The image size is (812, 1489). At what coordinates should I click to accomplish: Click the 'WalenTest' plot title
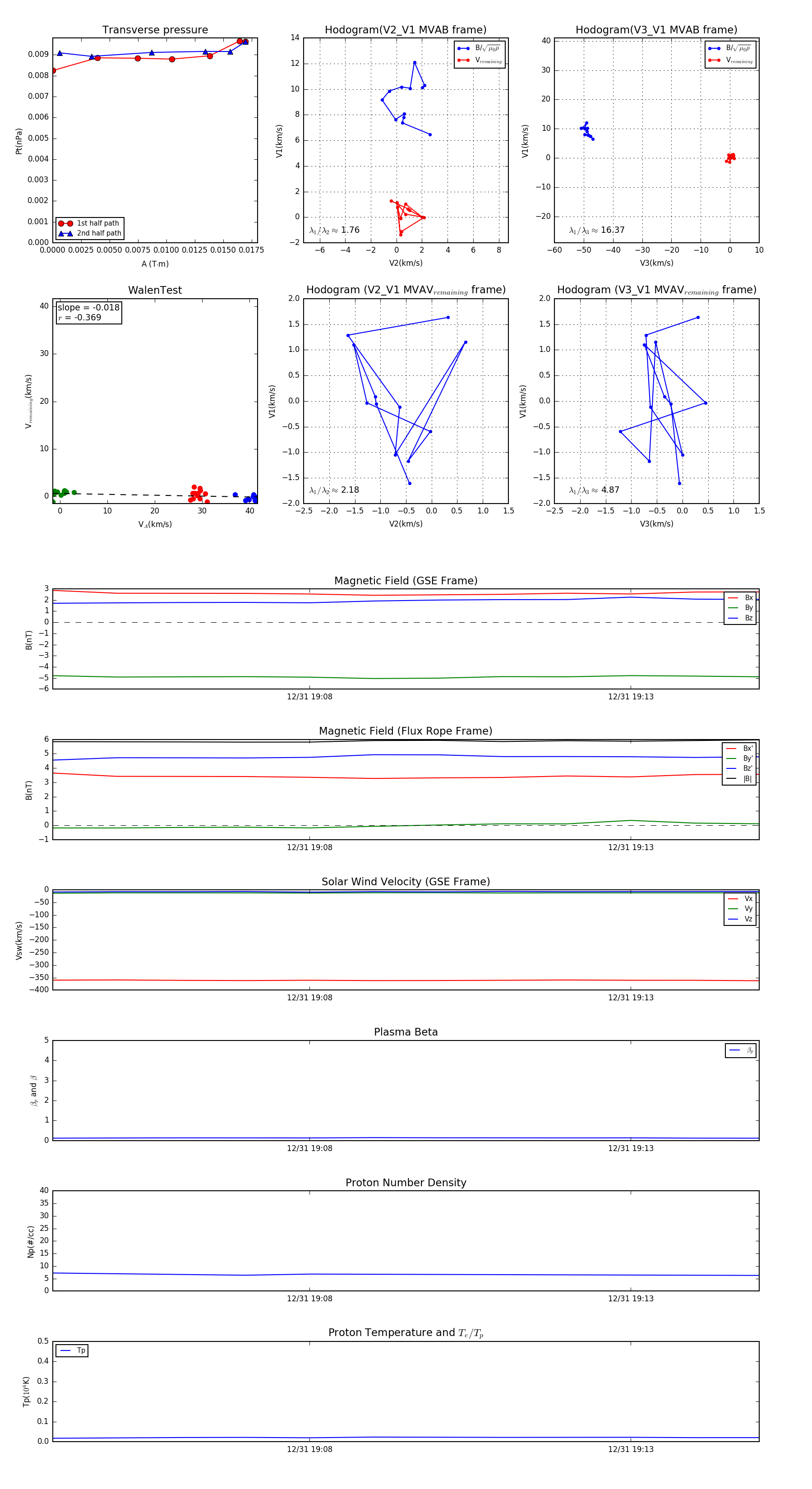pos(155,290)
